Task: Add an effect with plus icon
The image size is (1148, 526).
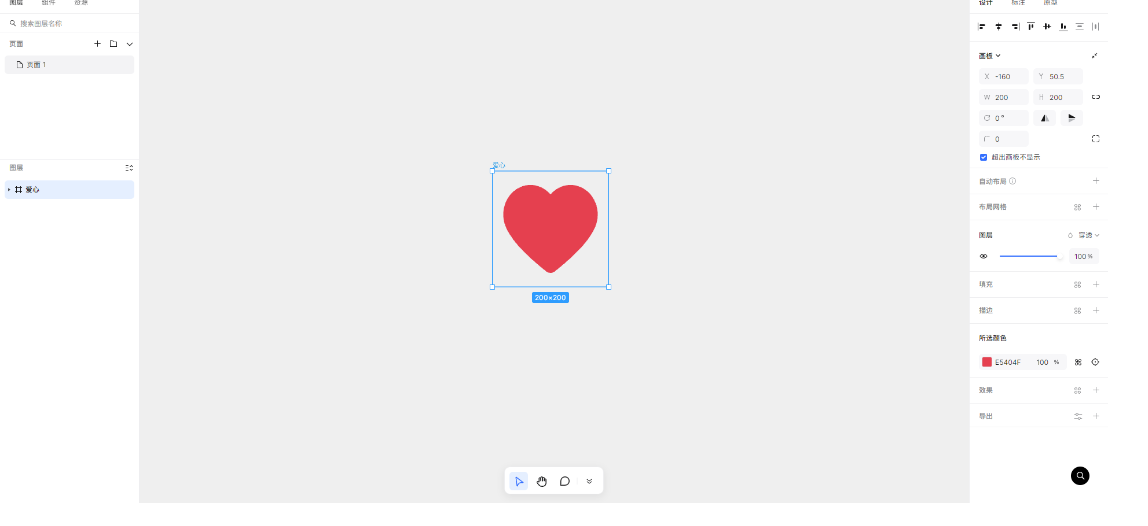Action: coord(1096,390)
